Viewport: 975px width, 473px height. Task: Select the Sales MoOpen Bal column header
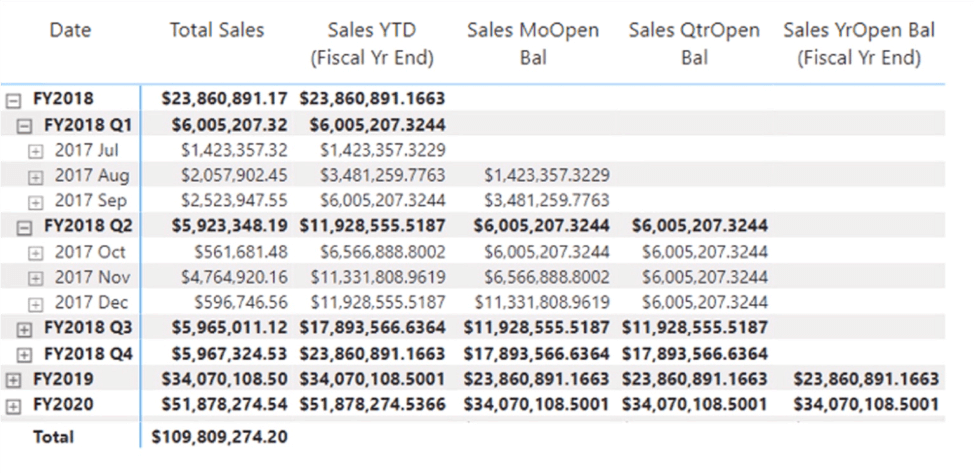[533, 44]
